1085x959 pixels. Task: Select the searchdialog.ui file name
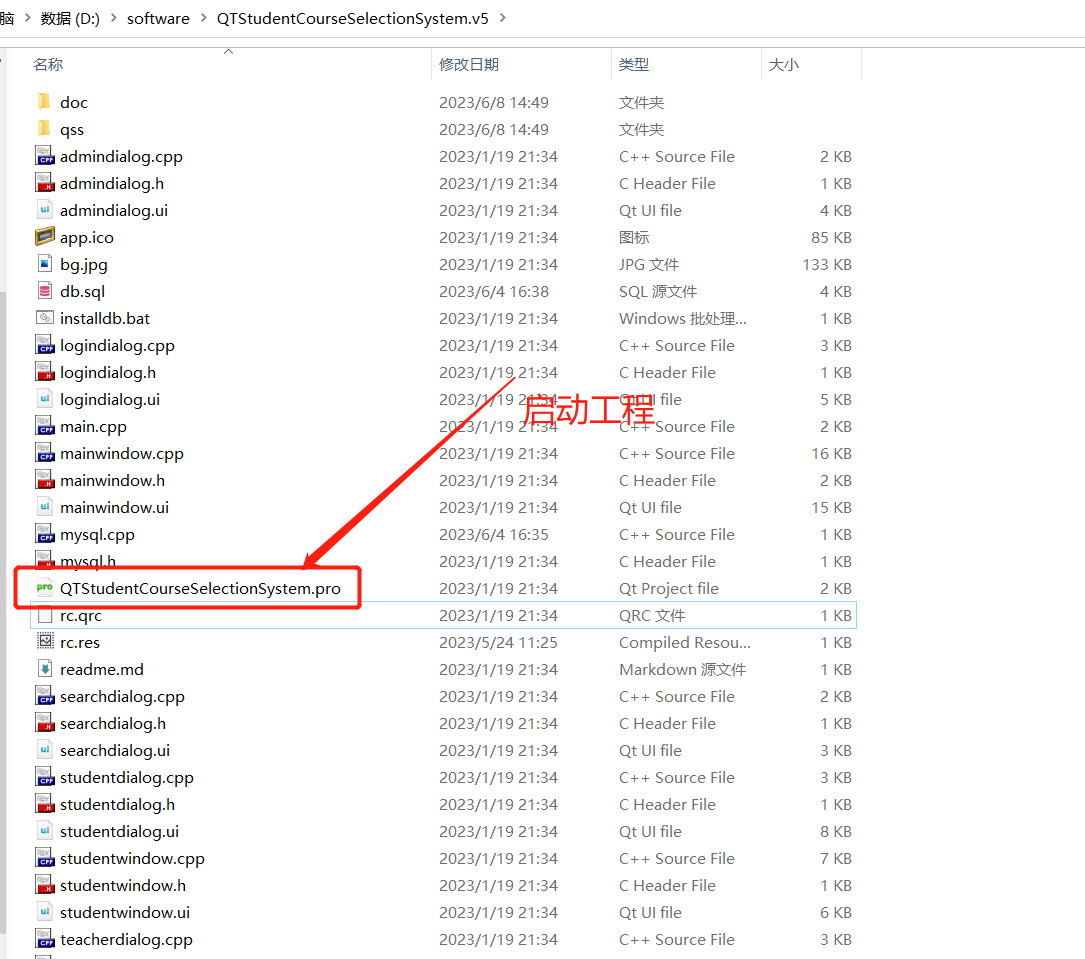[115, 750]
